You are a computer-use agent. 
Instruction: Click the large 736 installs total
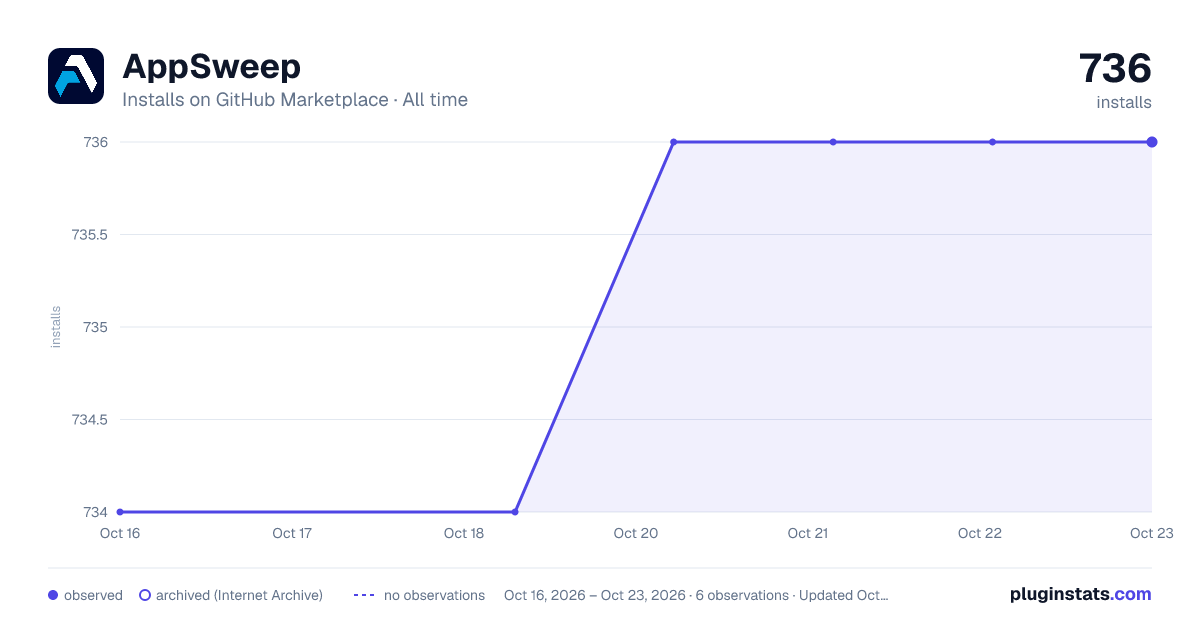(x=1115, y=68)
